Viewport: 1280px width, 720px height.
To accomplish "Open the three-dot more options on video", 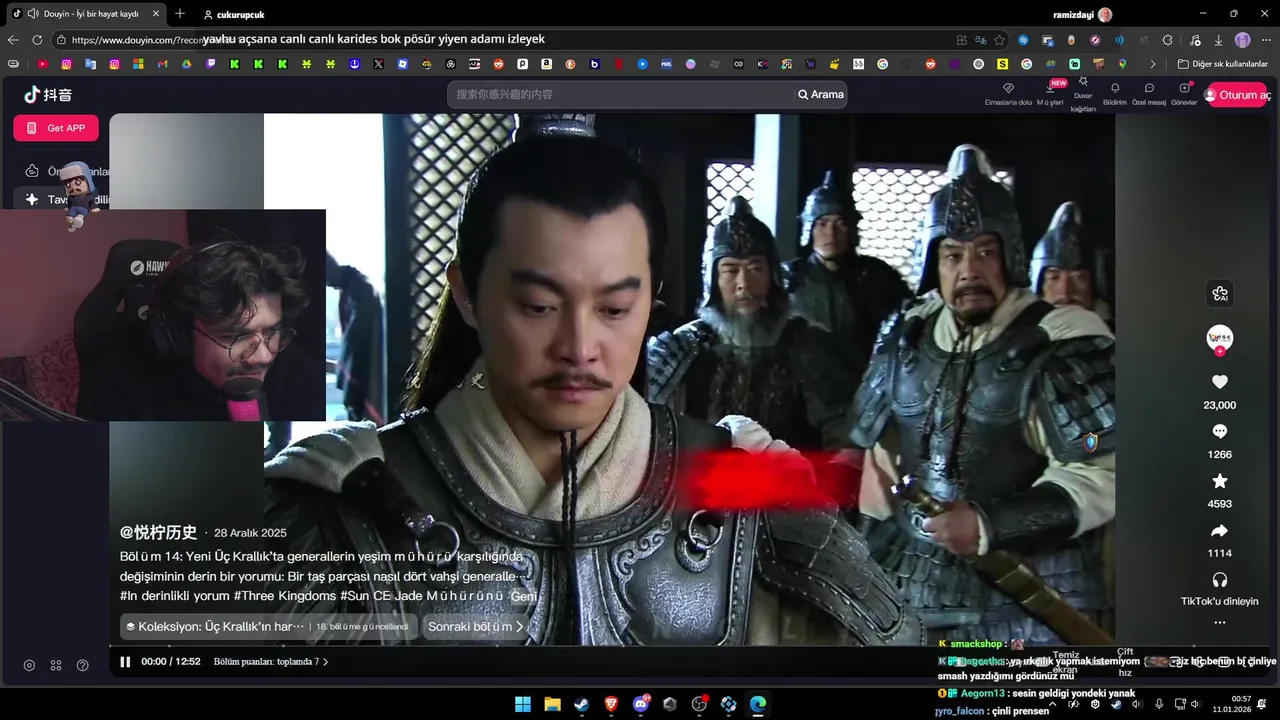I will [x=1219, y=622].
